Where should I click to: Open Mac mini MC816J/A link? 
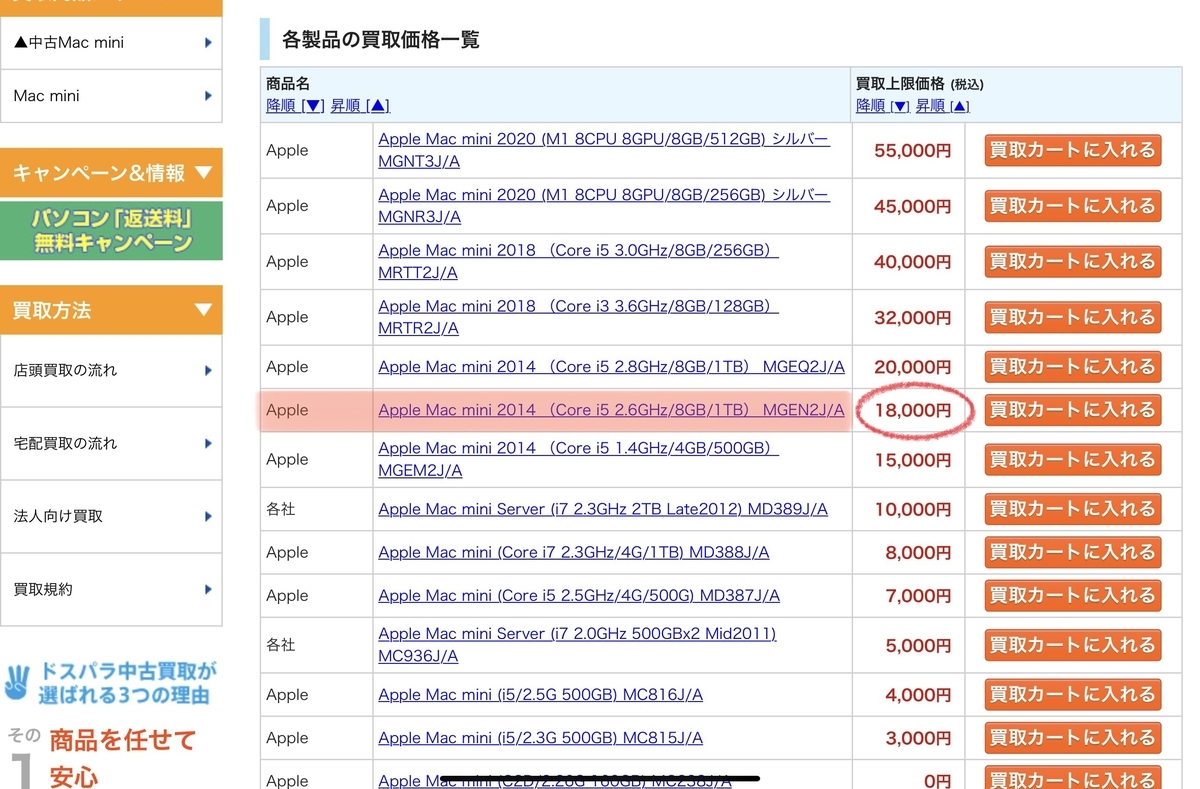tap(540, 694)
